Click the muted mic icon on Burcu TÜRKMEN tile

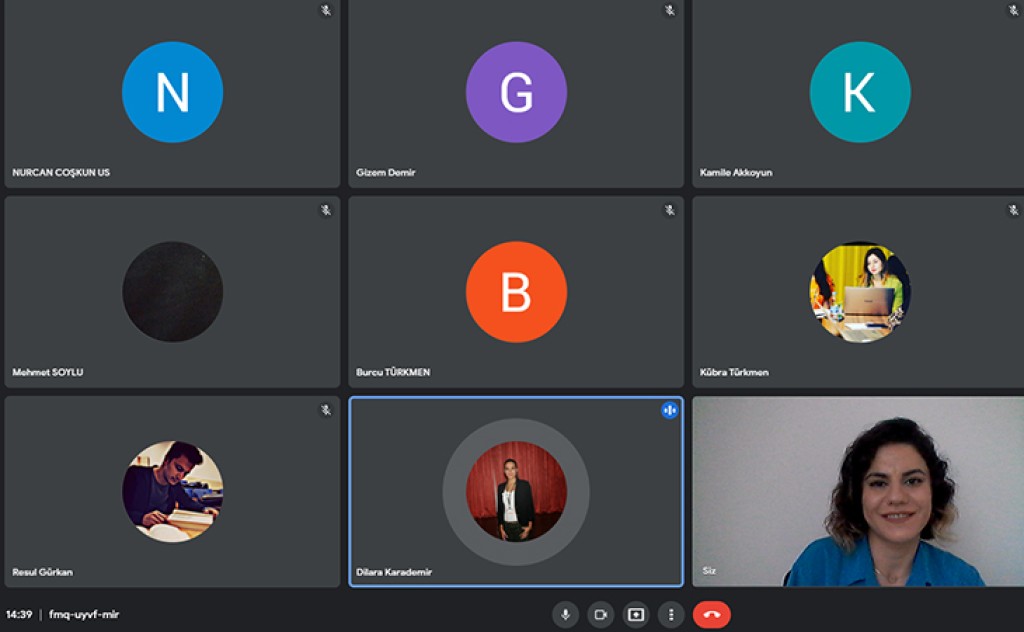pos(669,210)
